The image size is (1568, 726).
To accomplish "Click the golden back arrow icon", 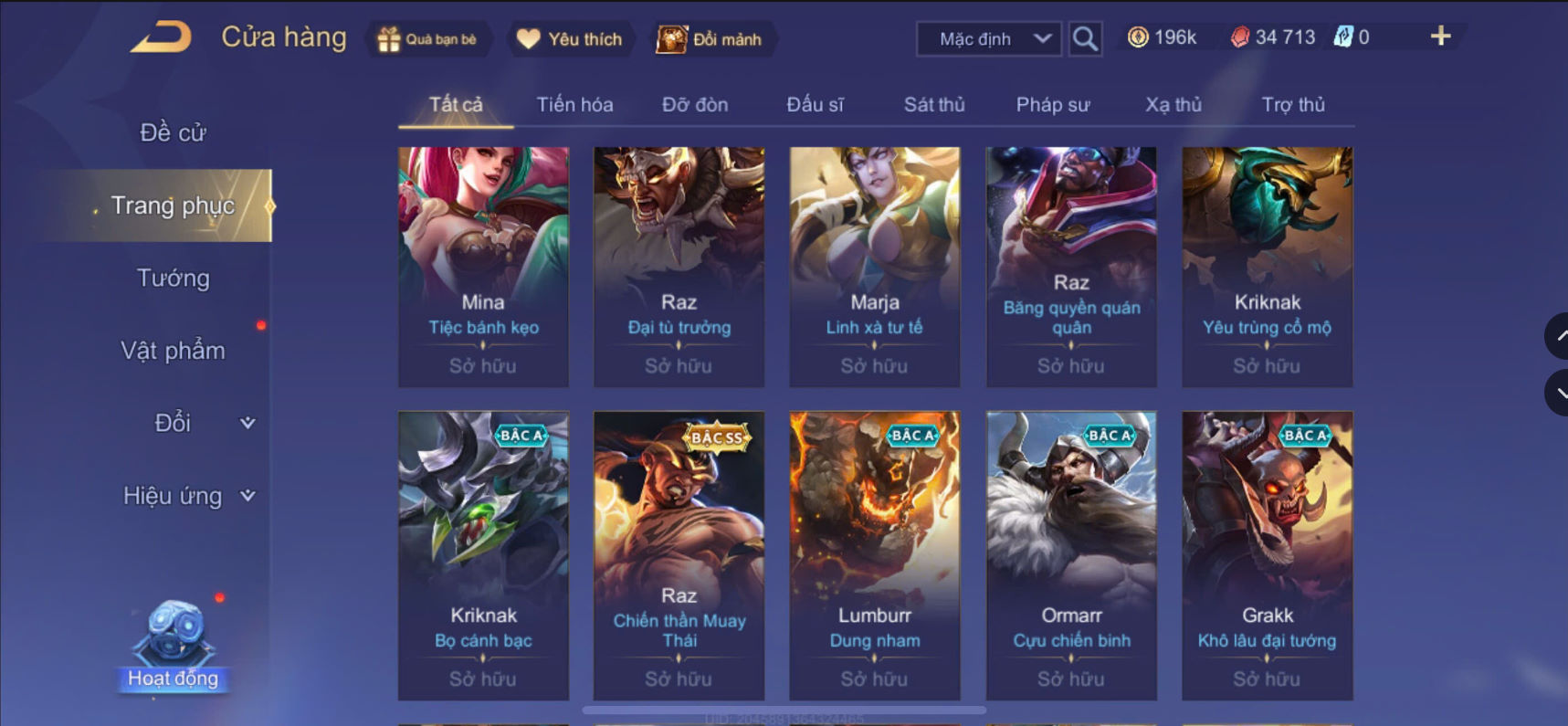I will coord(162,37).
